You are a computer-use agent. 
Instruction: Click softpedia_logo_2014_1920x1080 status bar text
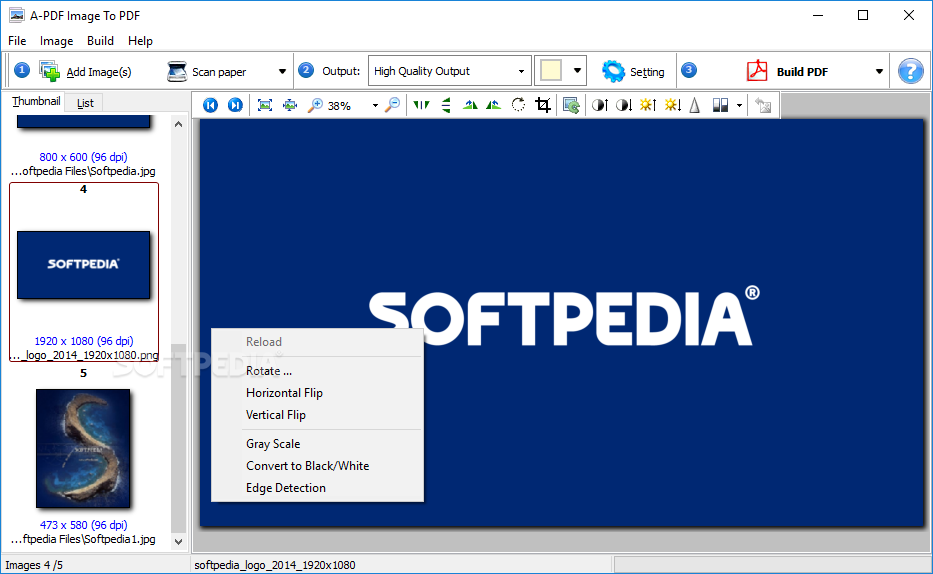tap(275, 565)
